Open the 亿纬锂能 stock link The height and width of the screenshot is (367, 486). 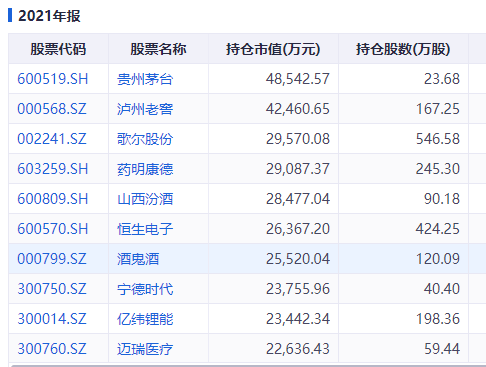tap(145, 319)
